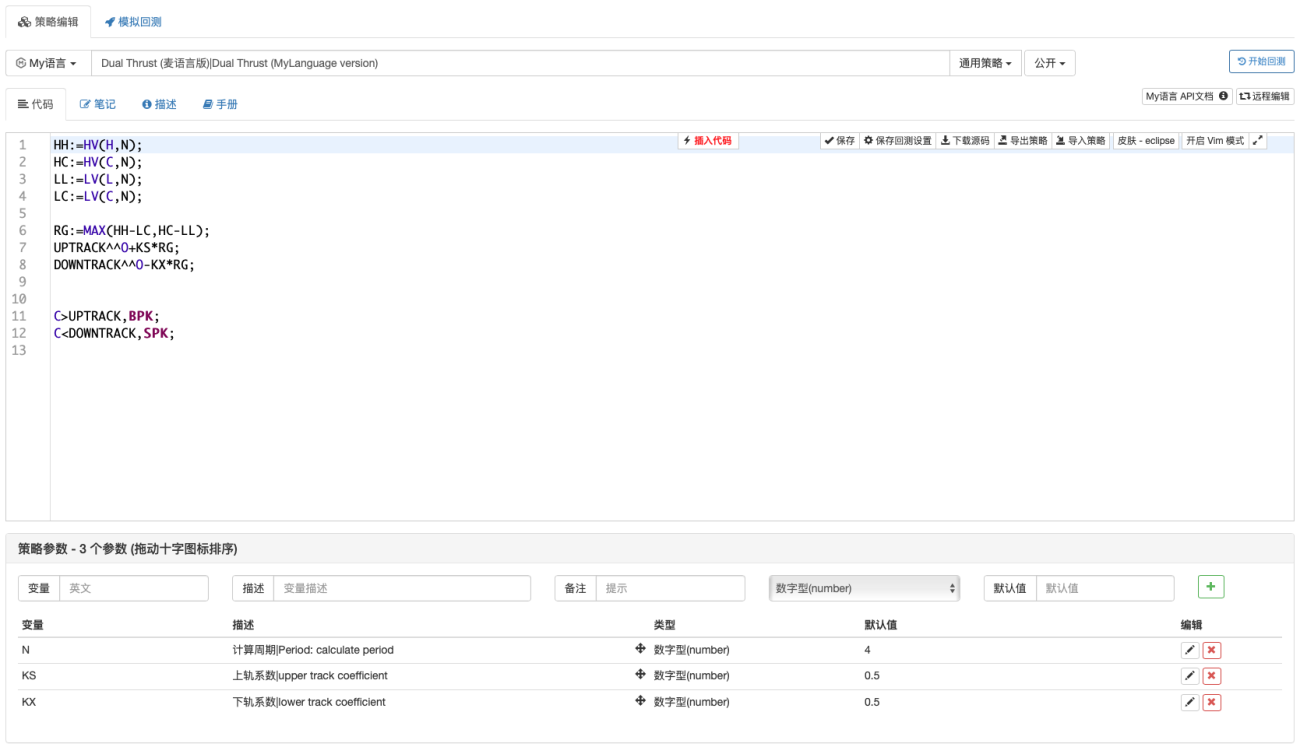Click 保存 with checkmark icon
This screenshot has height=747, width=1300.
click(x=840, y=141)
